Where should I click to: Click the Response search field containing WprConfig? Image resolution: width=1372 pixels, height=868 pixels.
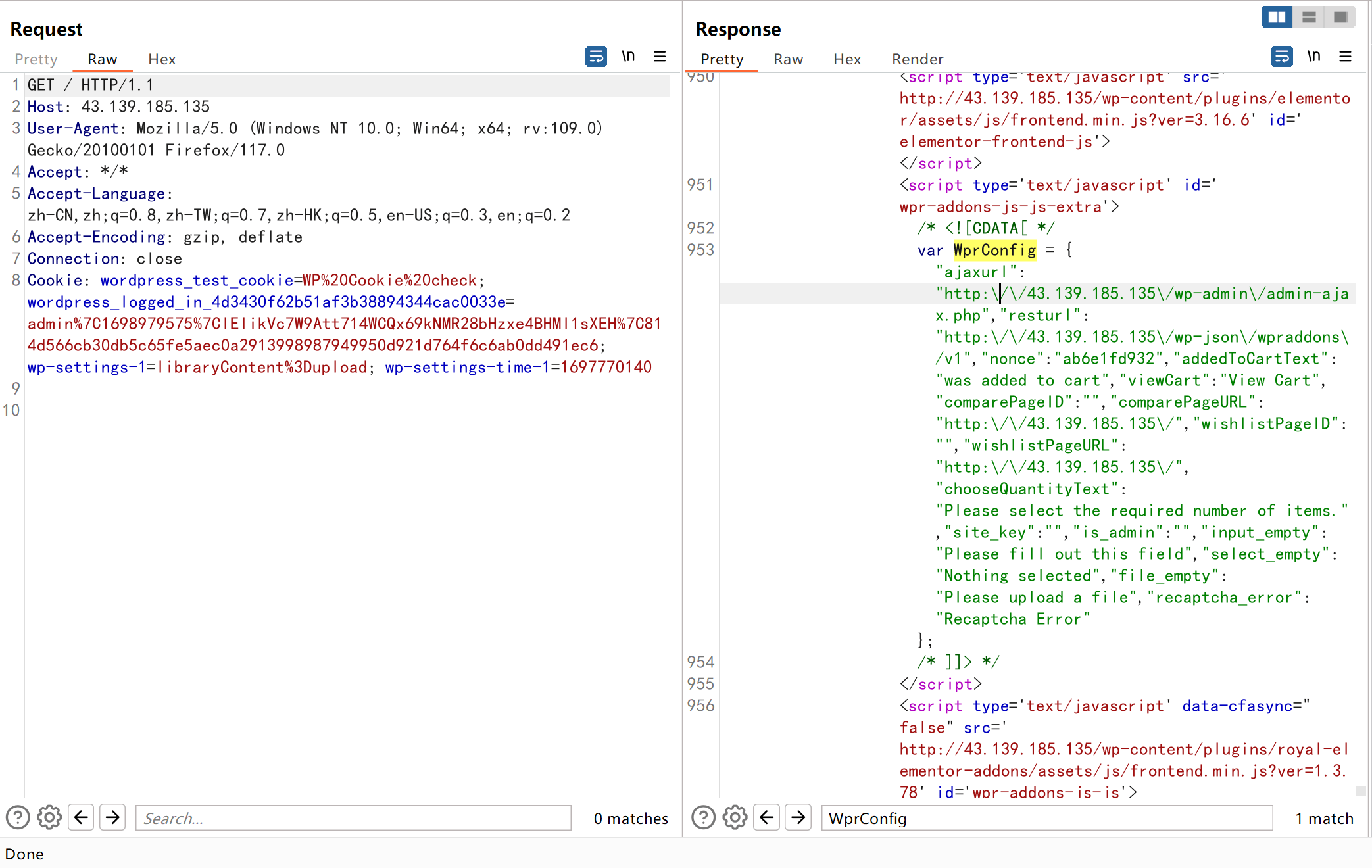pos(1047,818)
